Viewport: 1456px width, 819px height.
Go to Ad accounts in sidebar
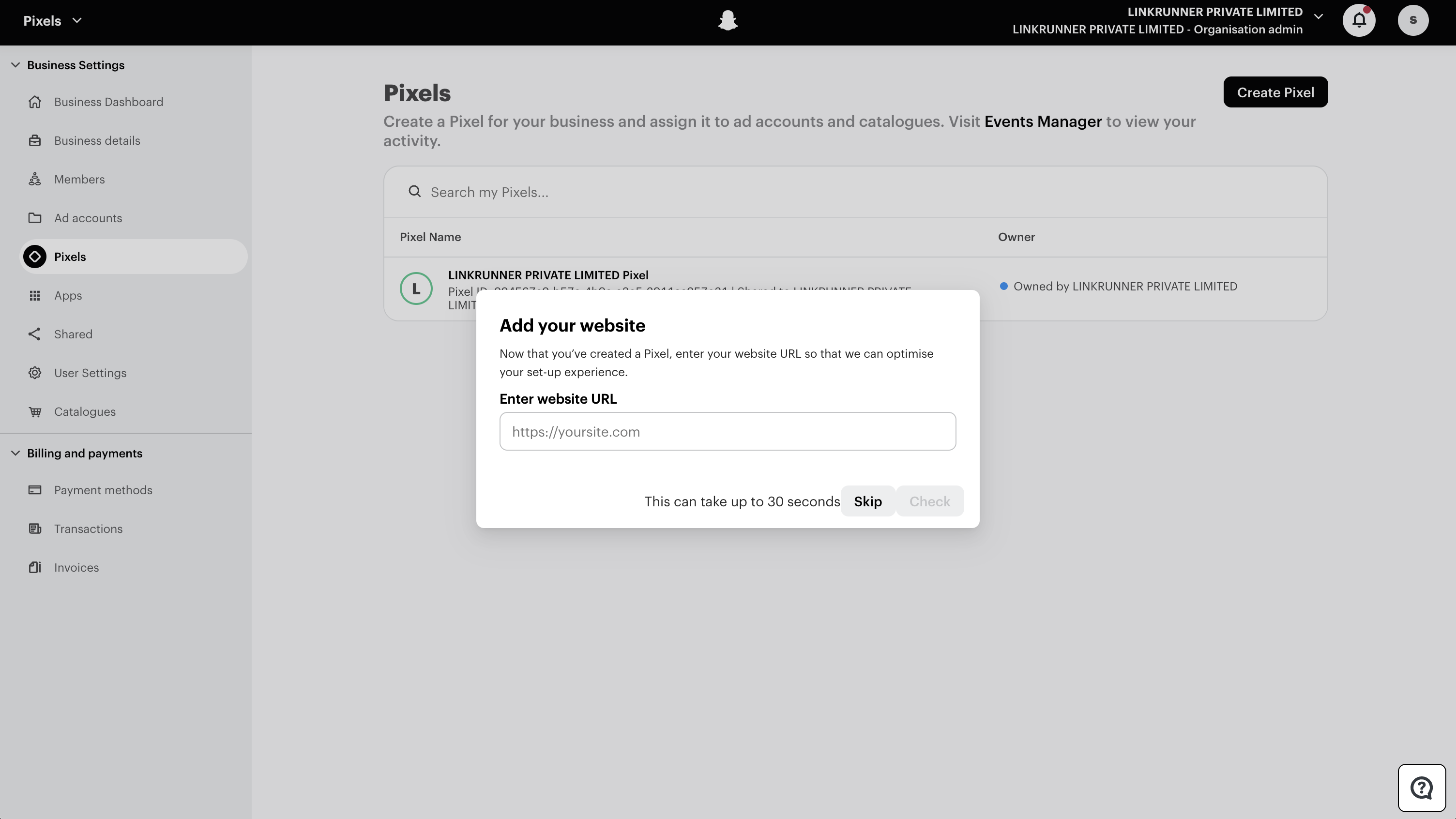[88, 218]
